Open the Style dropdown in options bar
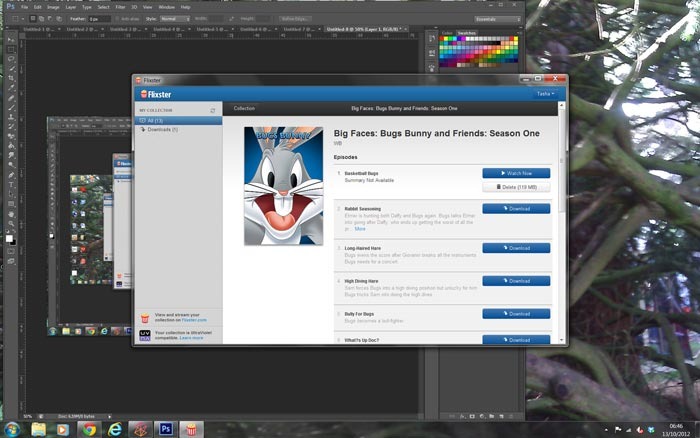 175,19
